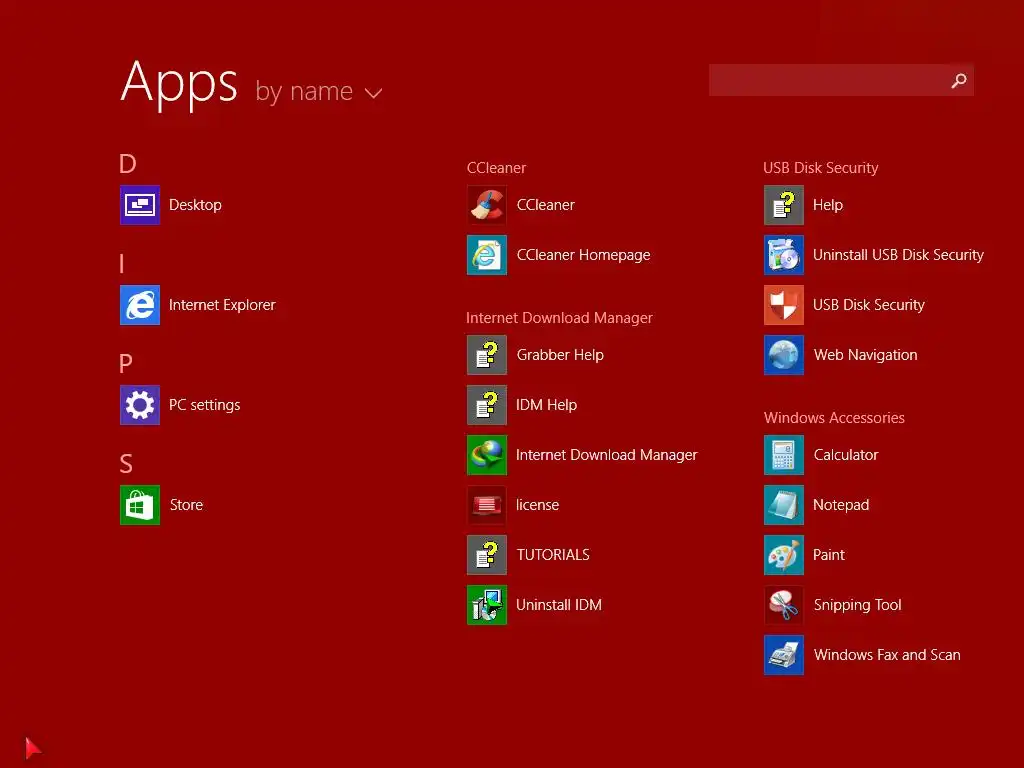The image size is (1024, 768).
Task: Open Windows Fax and Scan icon
Action: pos(784,655)
